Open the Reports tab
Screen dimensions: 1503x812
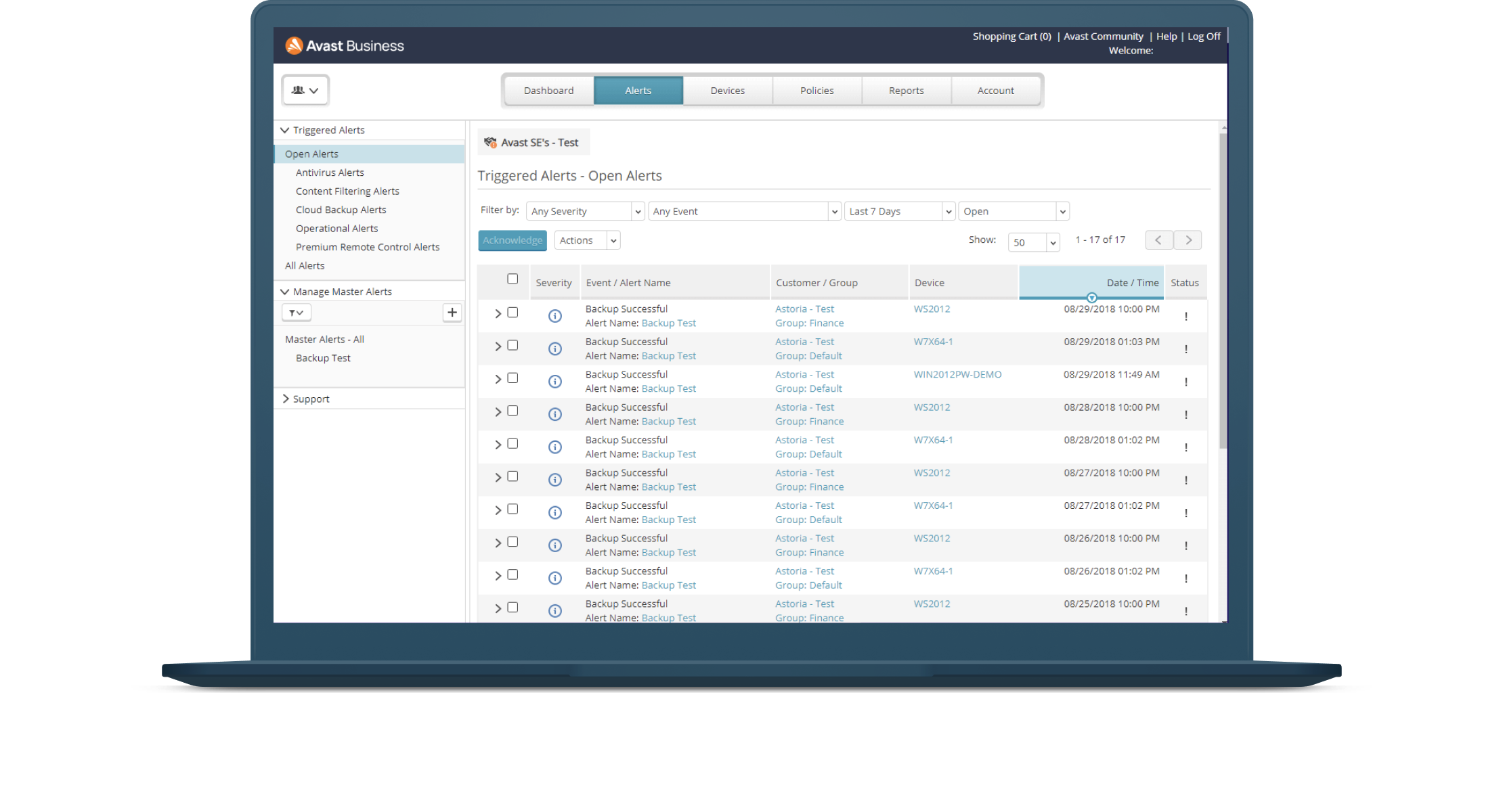coord(906,91)
